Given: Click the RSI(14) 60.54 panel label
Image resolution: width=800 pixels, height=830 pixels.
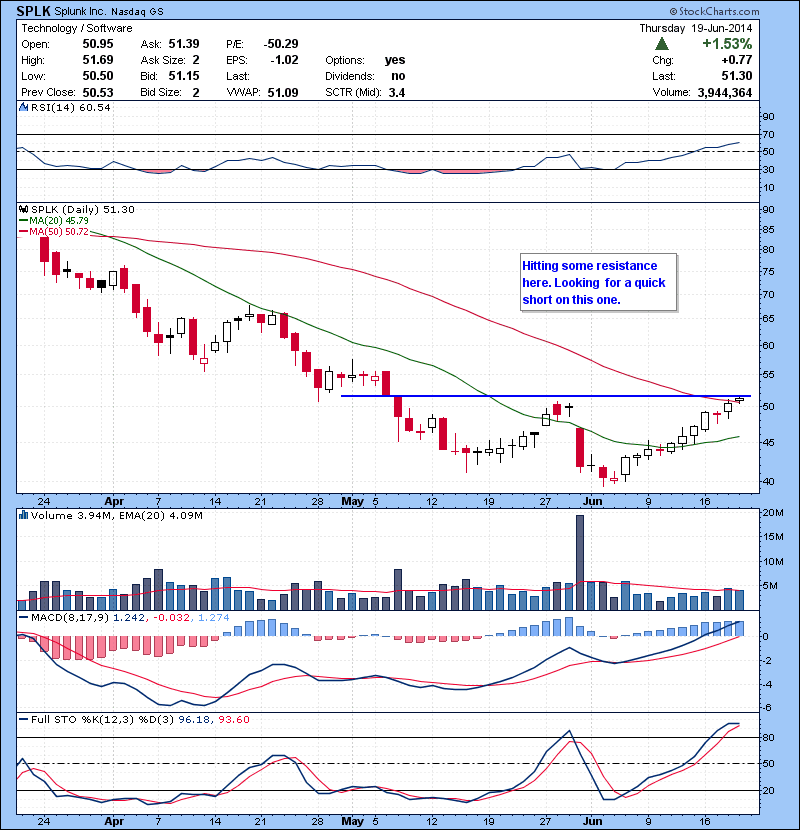Looking at the screenshot, I should (70, 107).
